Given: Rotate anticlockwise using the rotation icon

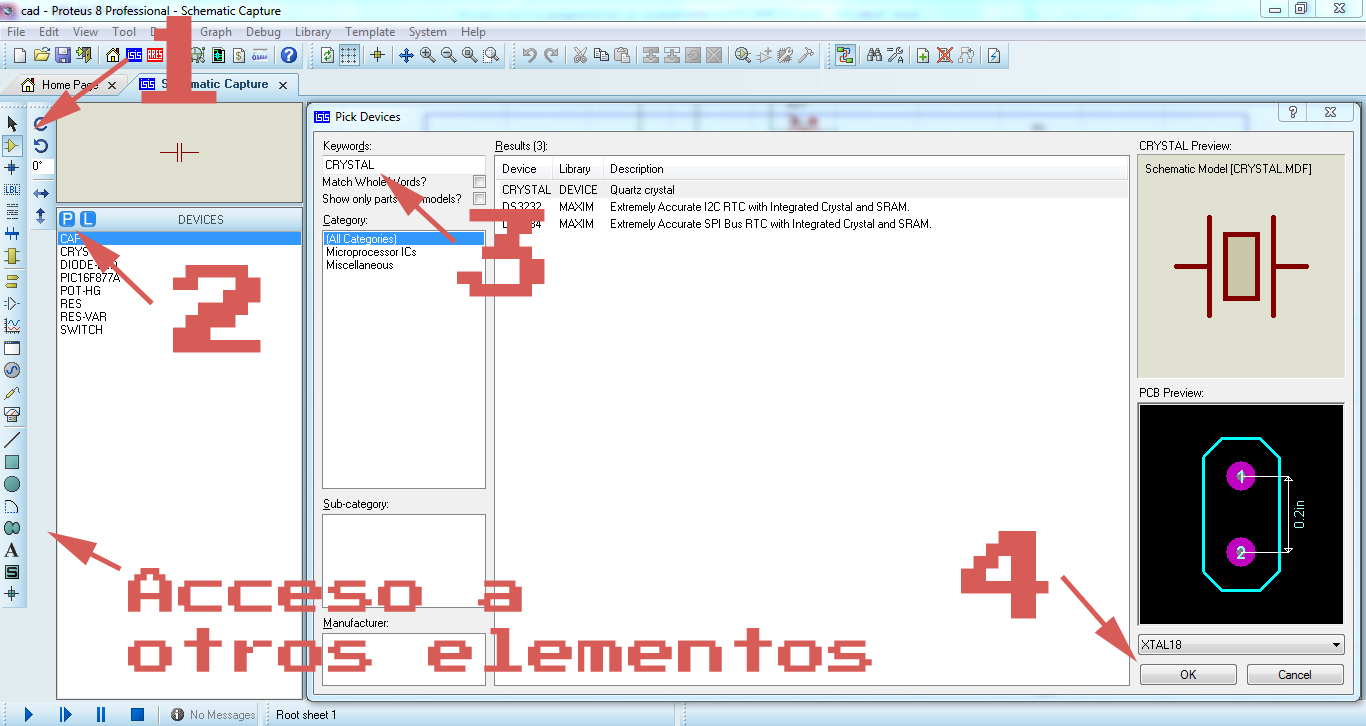Looking at the screenshot, I should pos(41,146).
